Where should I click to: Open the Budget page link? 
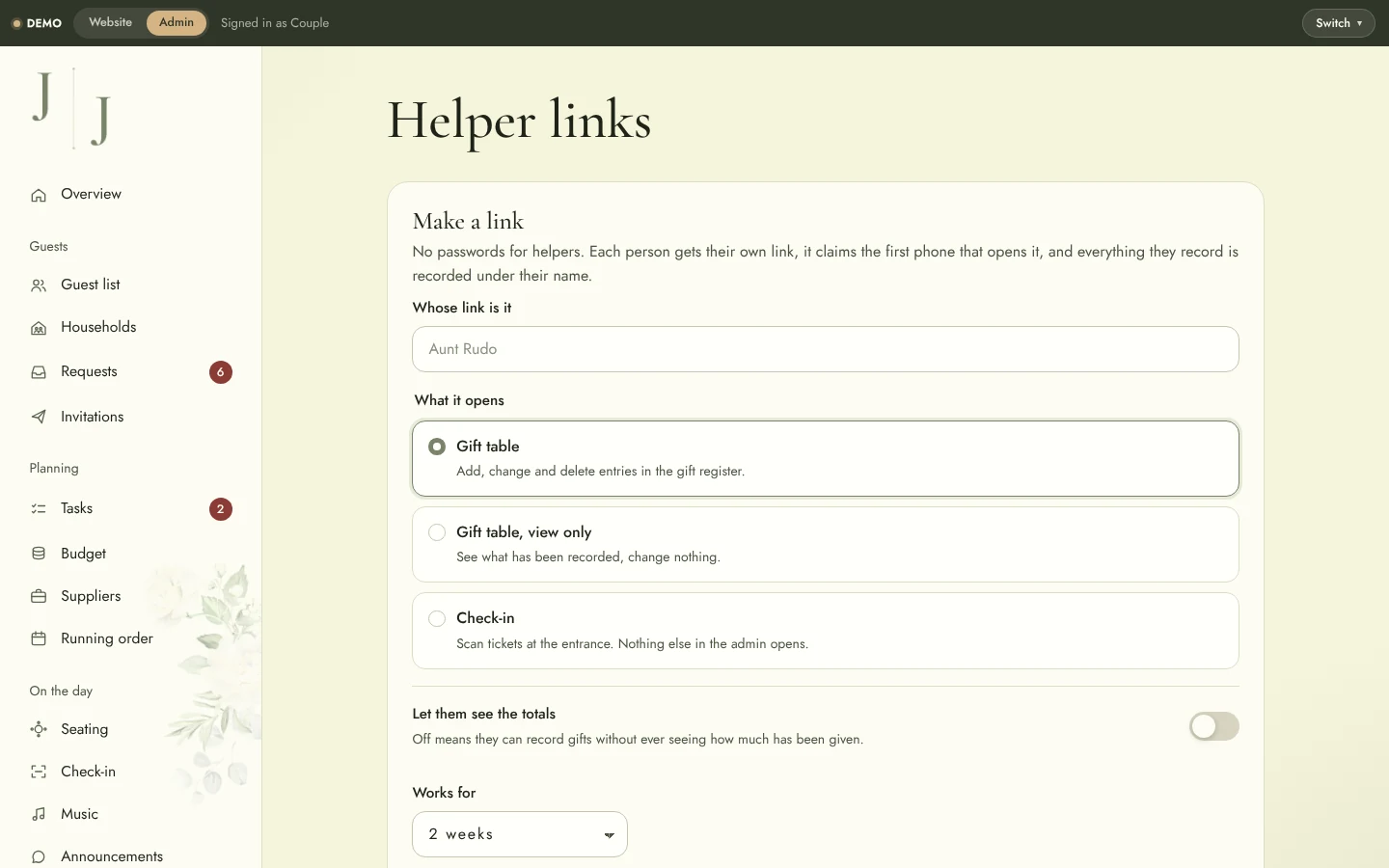tap(84, 554)
